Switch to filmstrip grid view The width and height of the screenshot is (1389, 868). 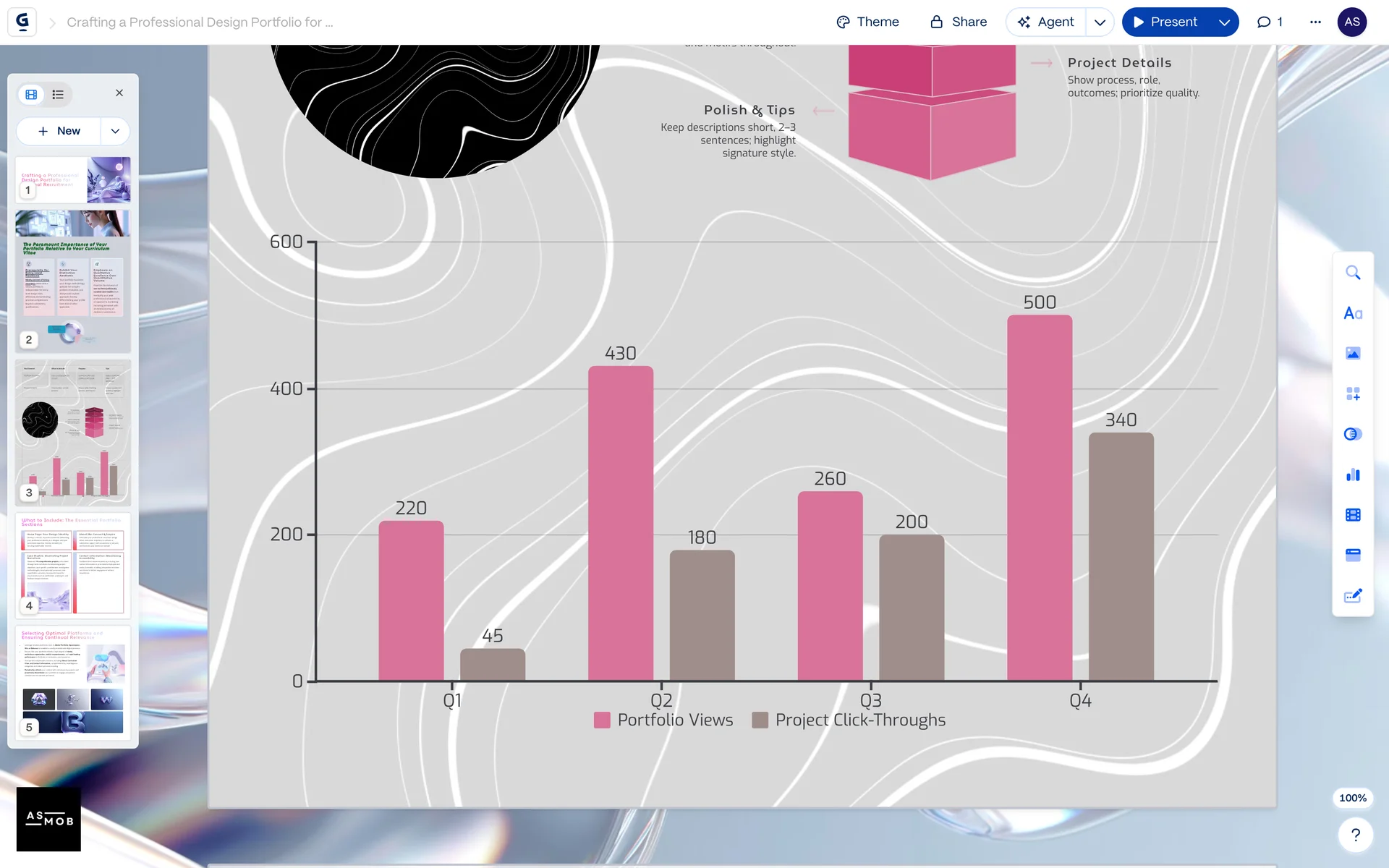[x=31, y=94]
